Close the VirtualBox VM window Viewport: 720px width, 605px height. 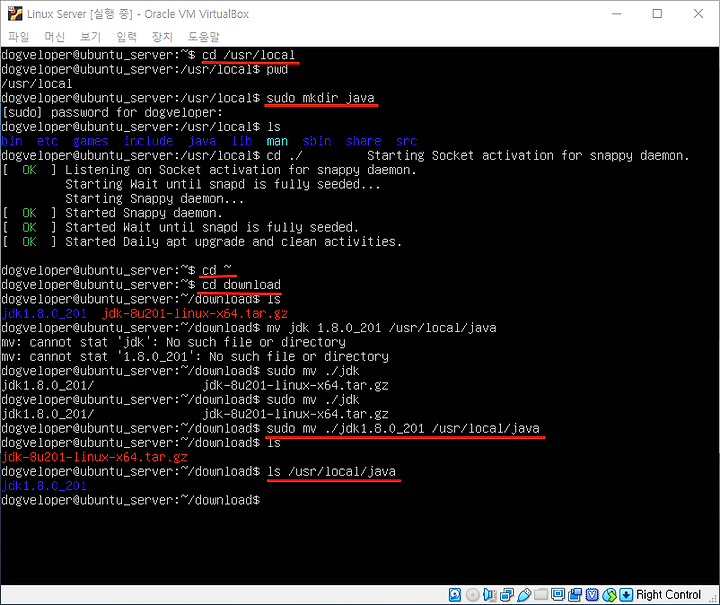pos(698,14)
